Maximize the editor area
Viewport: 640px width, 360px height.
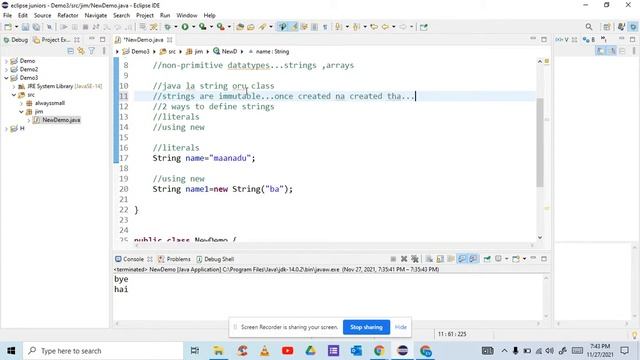(544, 40)
